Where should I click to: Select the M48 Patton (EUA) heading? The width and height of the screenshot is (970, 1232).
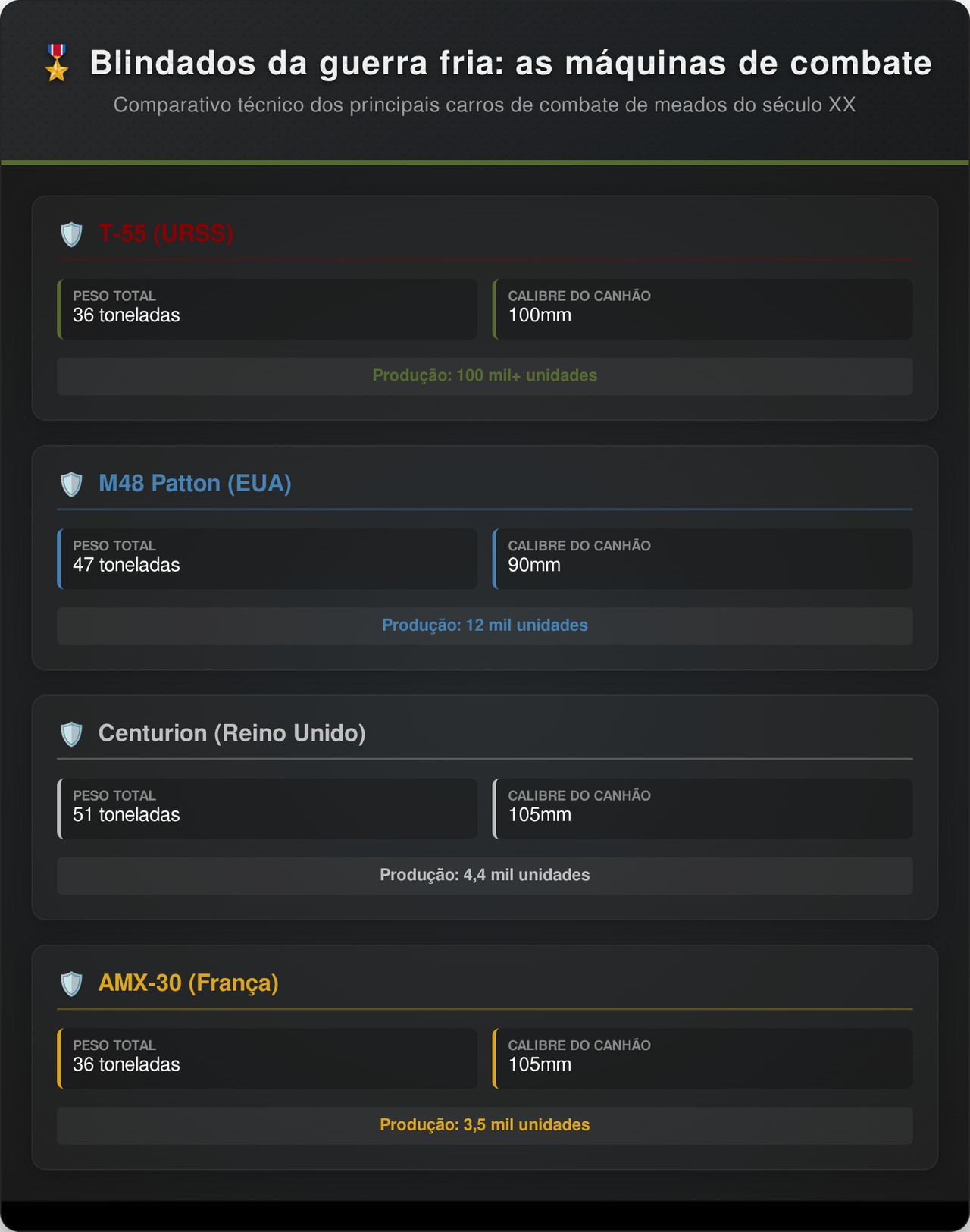point(195,484)
